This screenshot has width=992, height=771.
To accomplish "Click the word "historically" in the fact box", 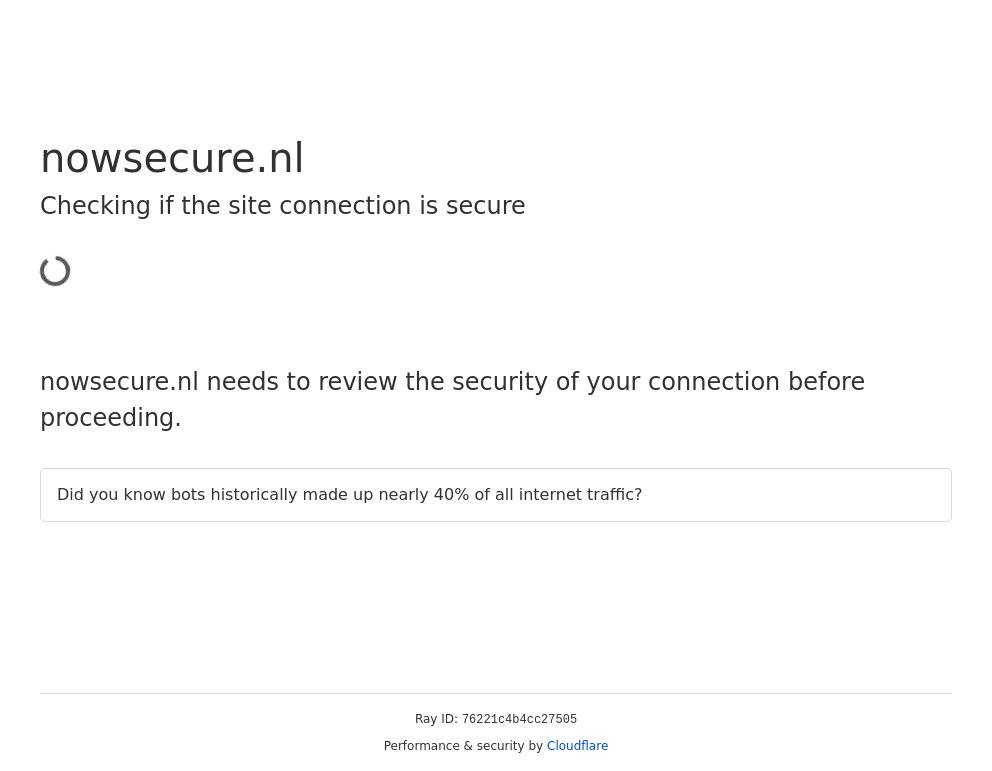I will click(256, 495).
